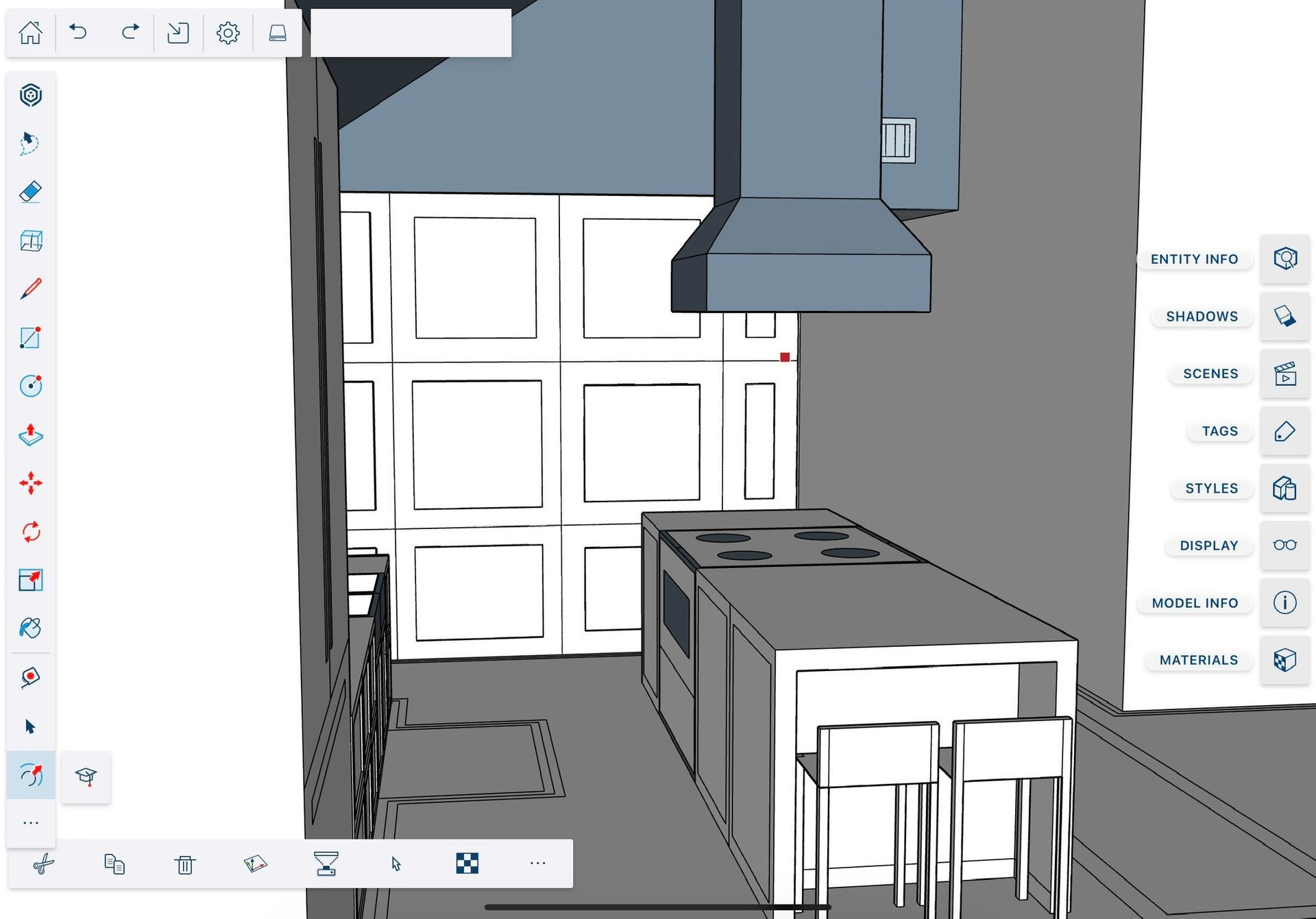Select the Eraser tool

tap(30, 192)
